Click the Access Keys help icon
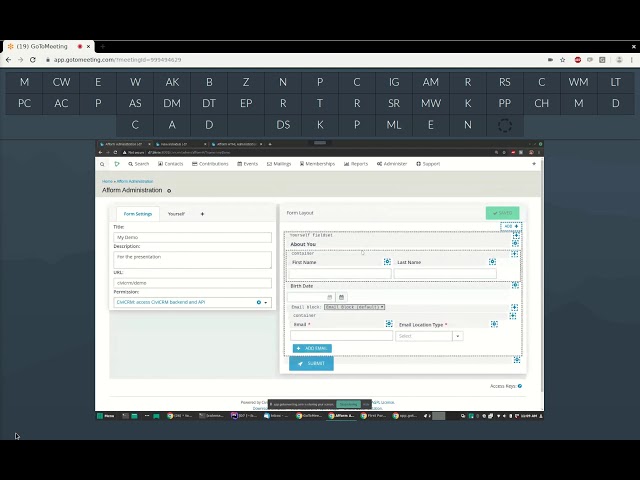The height and width of the screenshot is (480, 640). (520, 386)
